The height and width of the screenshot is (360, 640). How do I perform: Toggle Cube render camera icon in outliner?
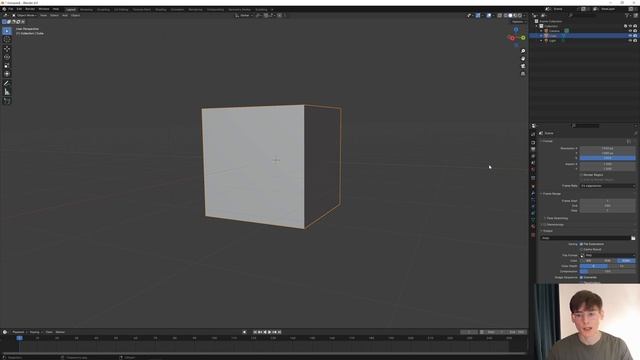point(635,36)
